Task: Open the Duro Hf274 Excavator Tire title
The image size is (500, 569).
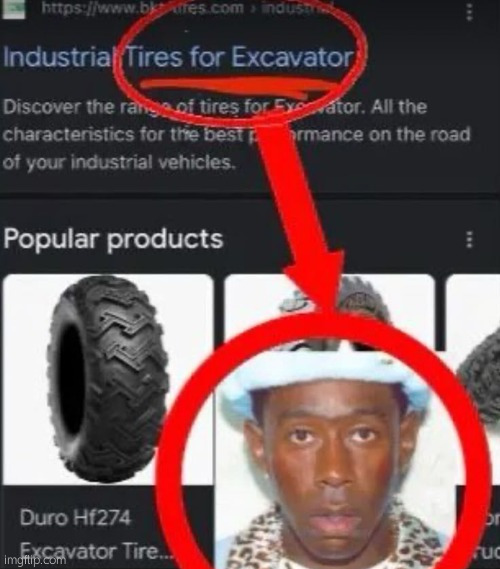Action: (x=95, y=534)
